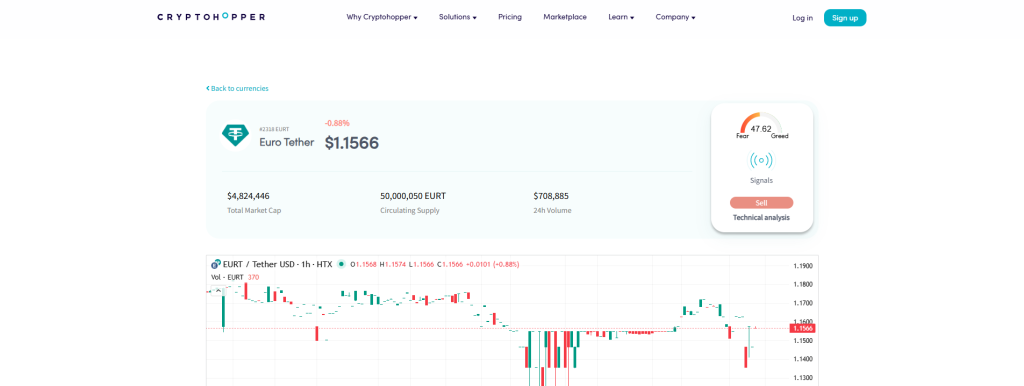Click the Vol - EURT indicator label
1024x386 pixels.
coord(227,277)
